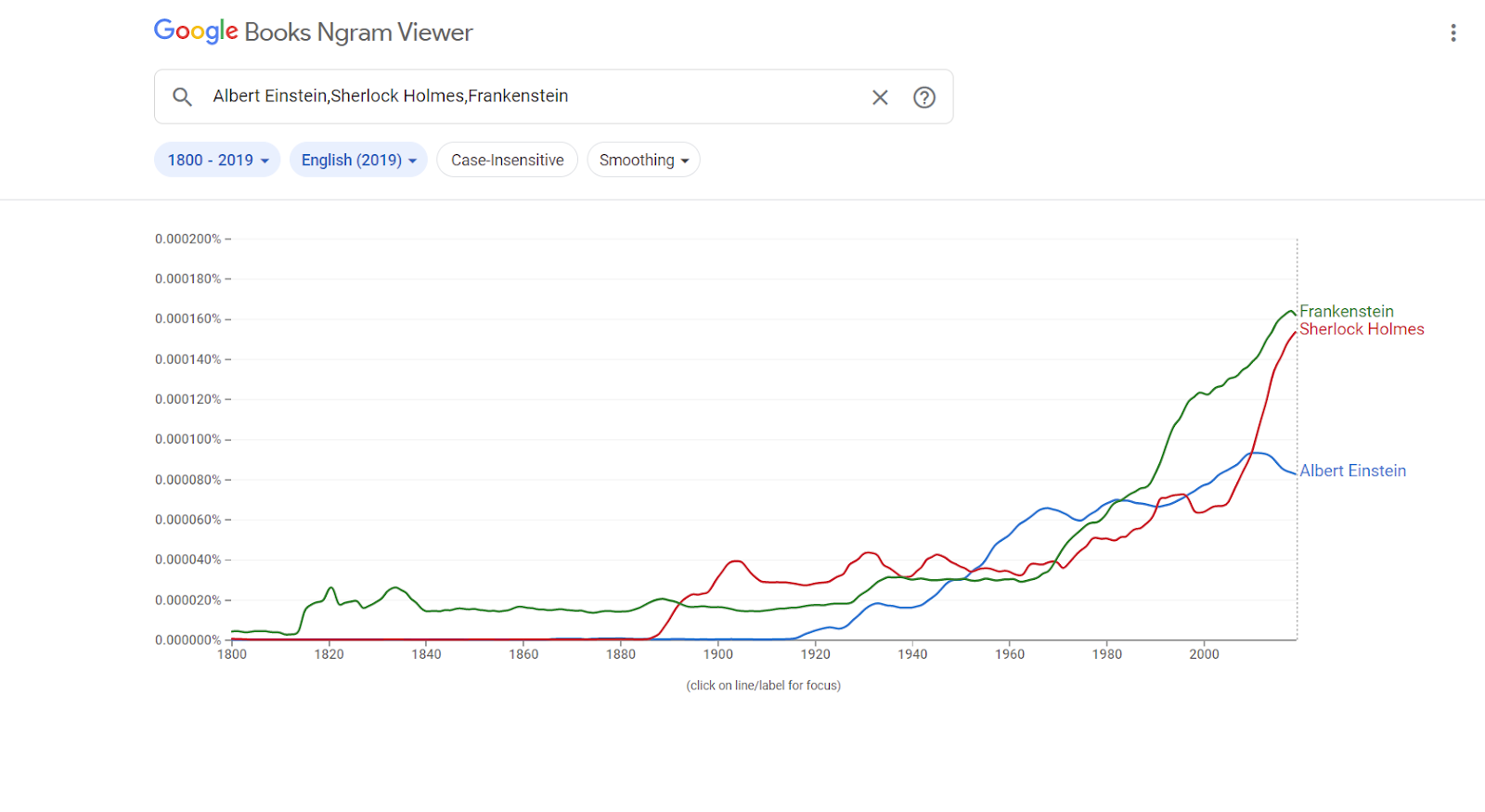The image size is (1485, 812).
Task: Toggle the Case-Insensitive option
Action: [507, 159]
